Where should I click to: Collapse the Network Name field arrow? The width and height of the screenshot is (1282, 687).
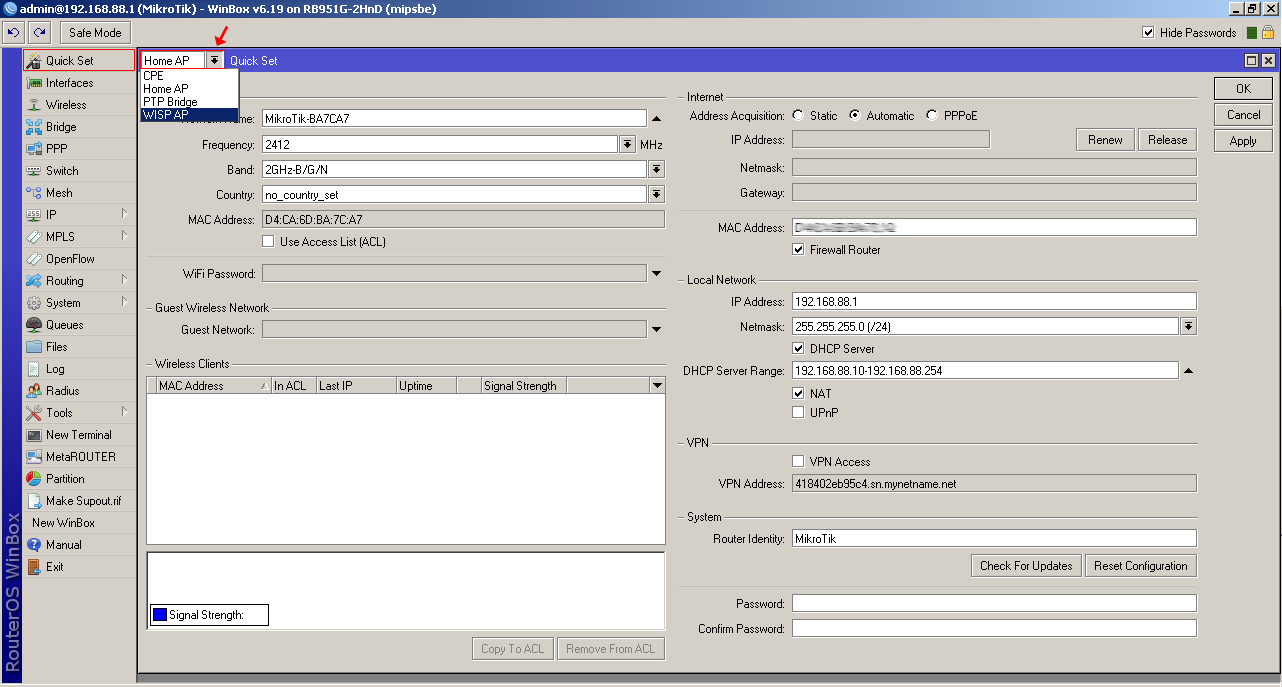657,118
